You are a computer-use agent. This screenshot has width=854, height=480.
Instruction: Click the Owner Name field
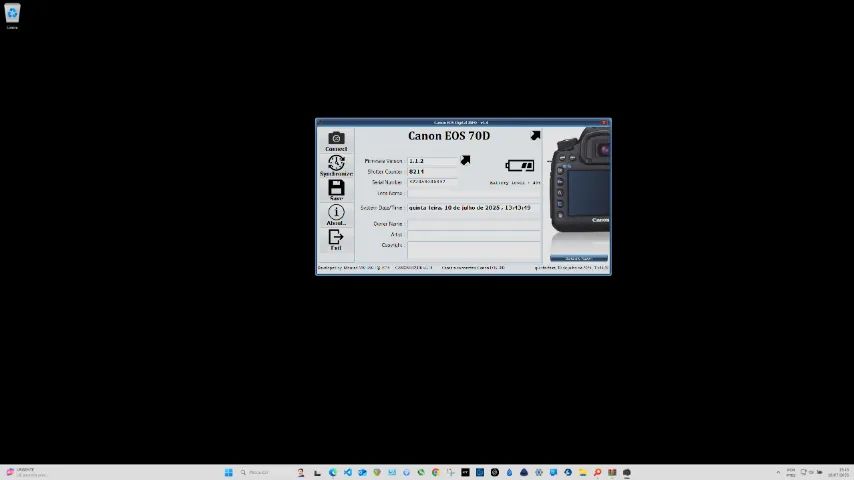pos(473,224)
